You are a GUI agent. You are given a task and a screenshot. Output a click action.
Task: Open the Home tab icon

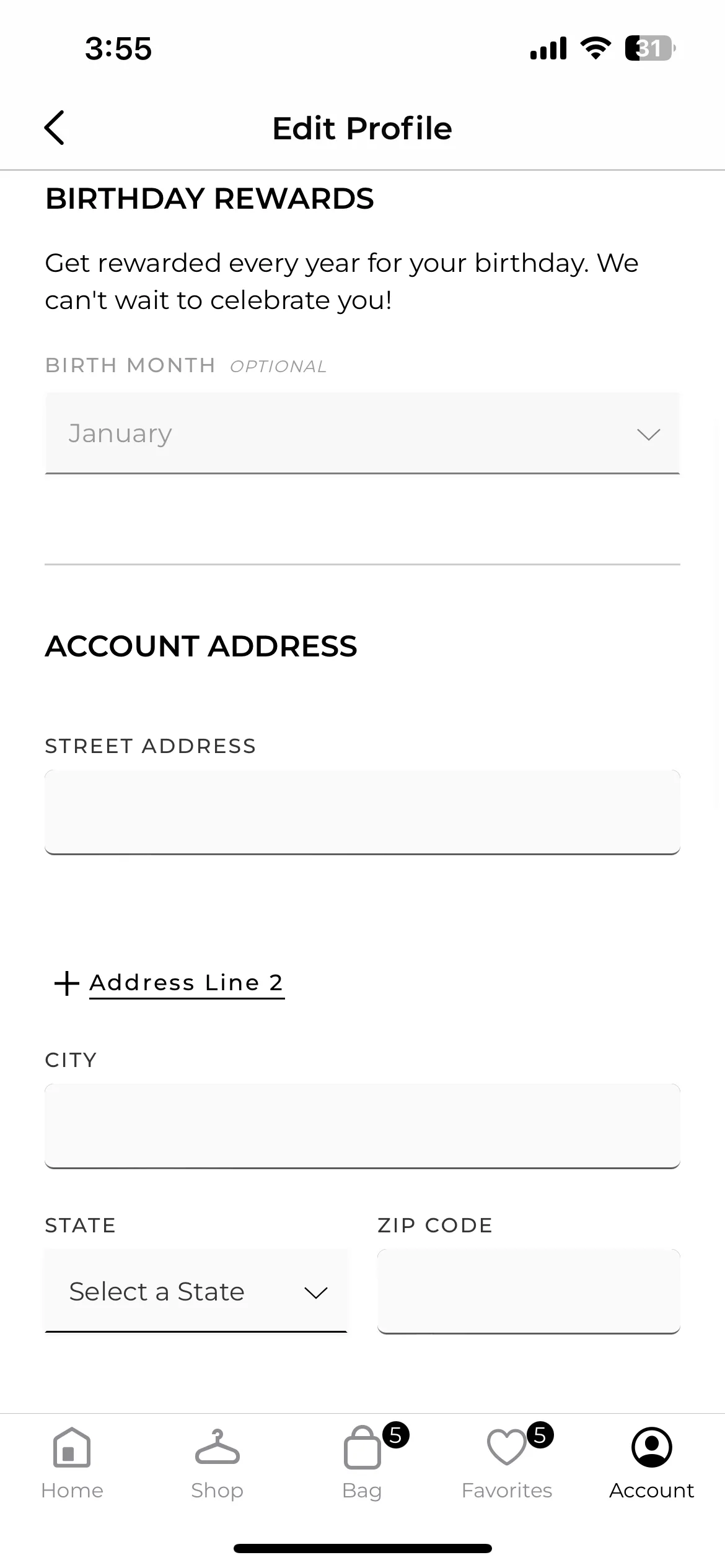click(x=72, y=1447)
